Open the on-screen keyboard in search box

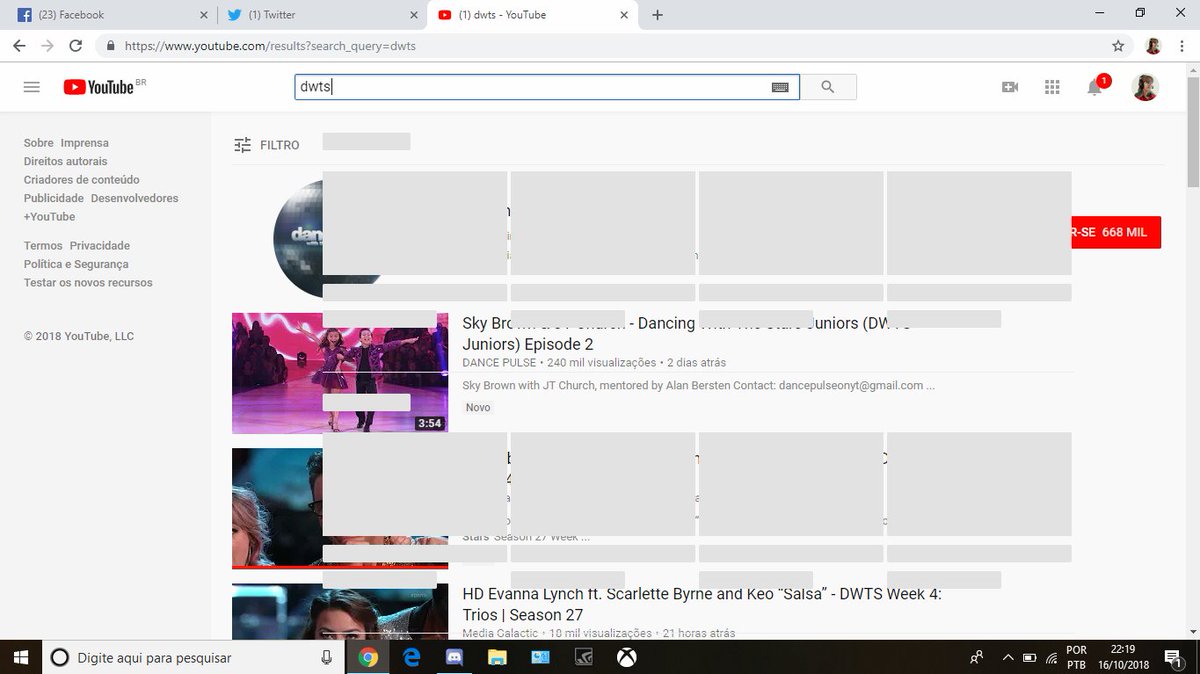(x=780, y=87)
